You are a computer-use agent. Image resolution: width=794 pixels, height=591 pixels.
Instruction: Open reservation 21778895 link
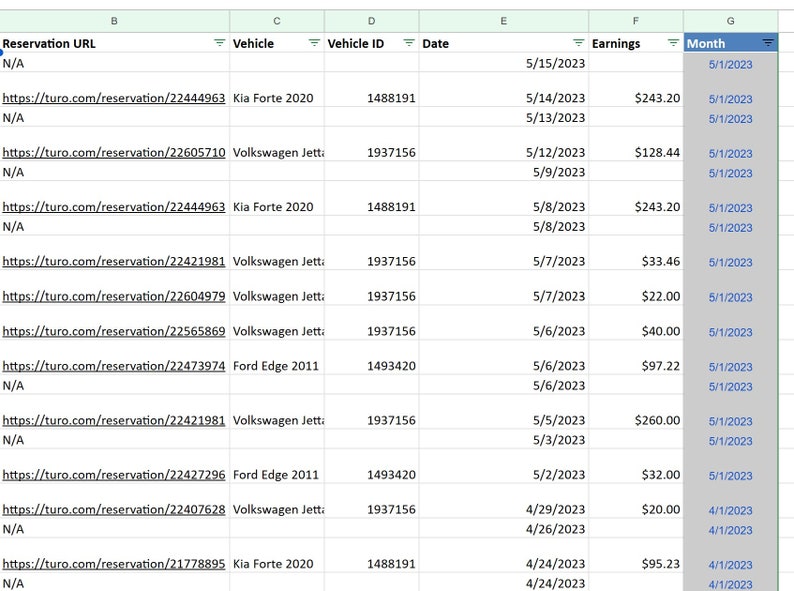coord(114,564)
